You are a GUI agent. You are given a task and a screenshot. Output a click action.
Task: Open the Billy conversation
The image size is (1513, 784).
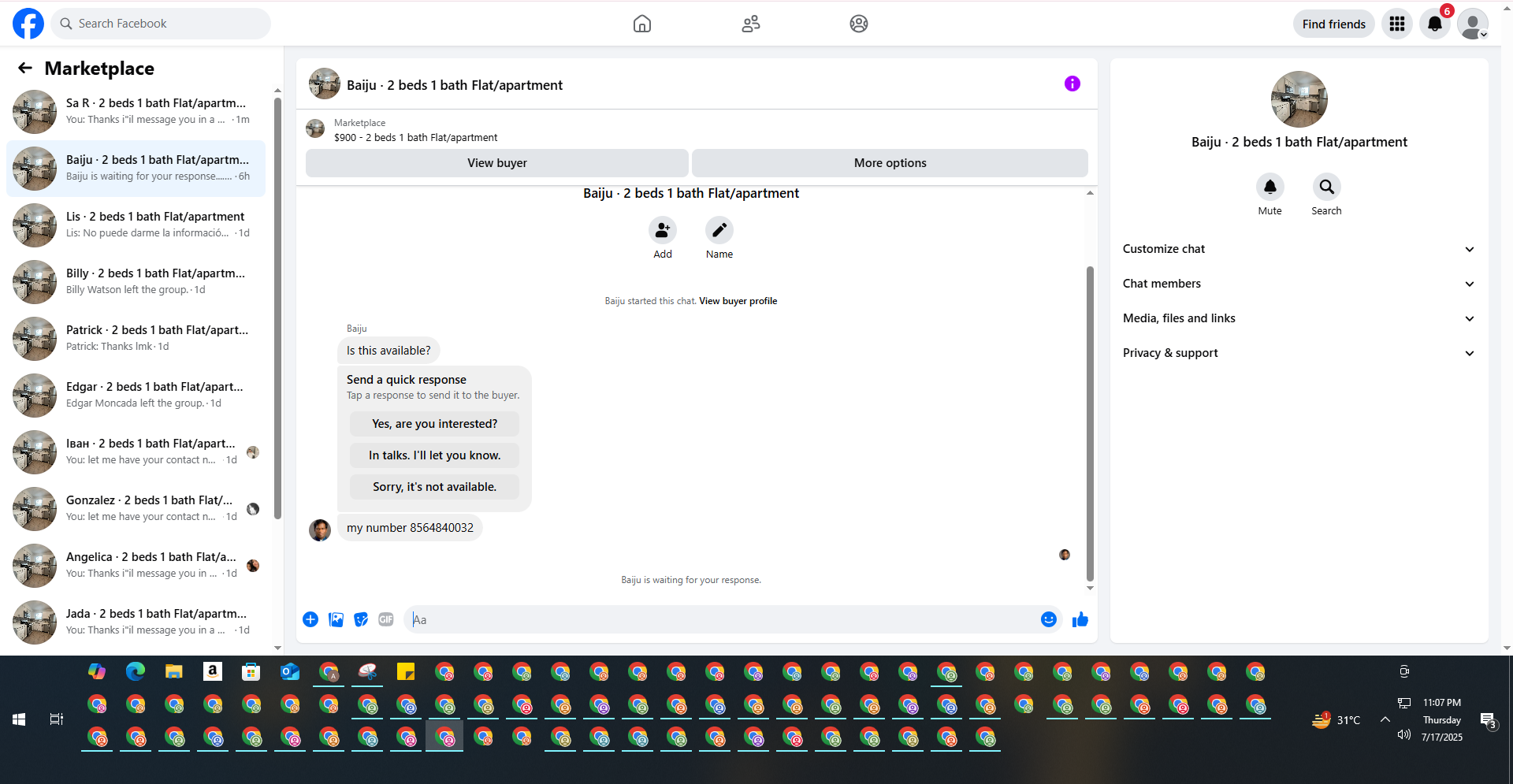point(136,282)
